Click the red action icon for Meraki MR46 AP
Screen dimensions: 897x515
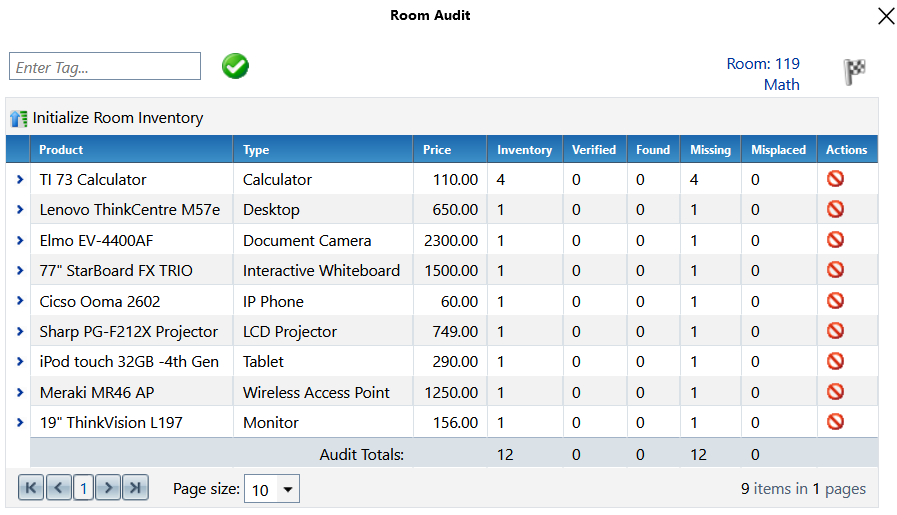[x=835, y=392]
